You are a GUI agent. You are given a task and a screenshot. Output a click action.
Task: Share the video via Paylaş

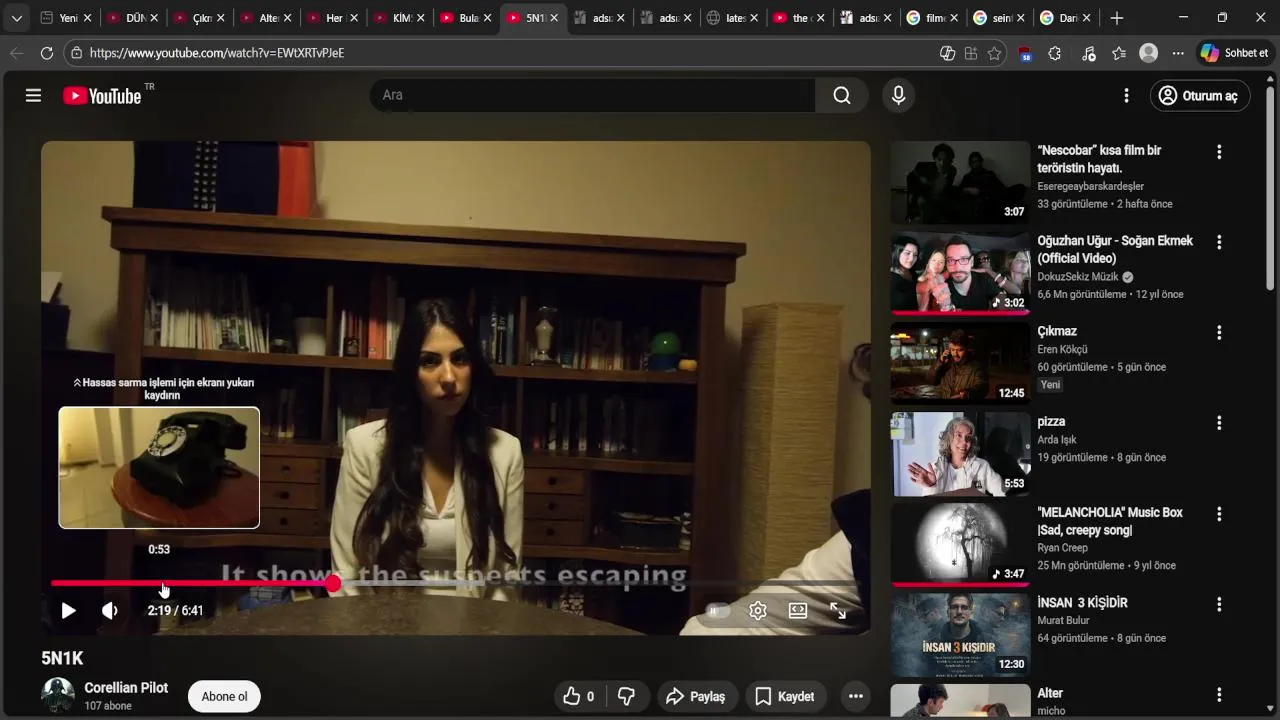[696, 696]
